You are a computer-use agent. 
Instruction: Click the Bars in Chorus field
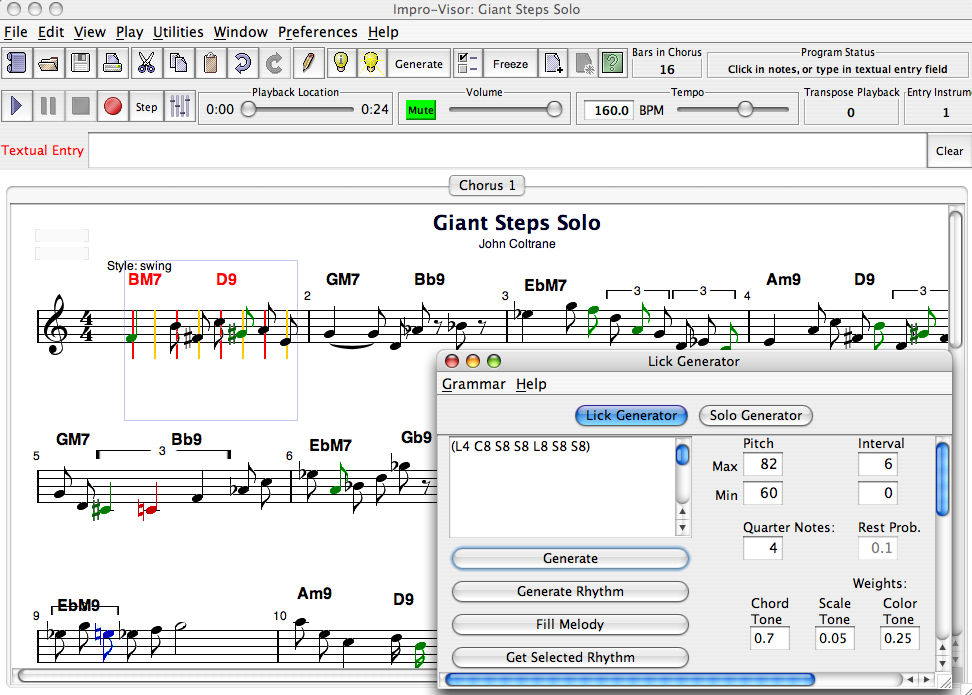666,69
